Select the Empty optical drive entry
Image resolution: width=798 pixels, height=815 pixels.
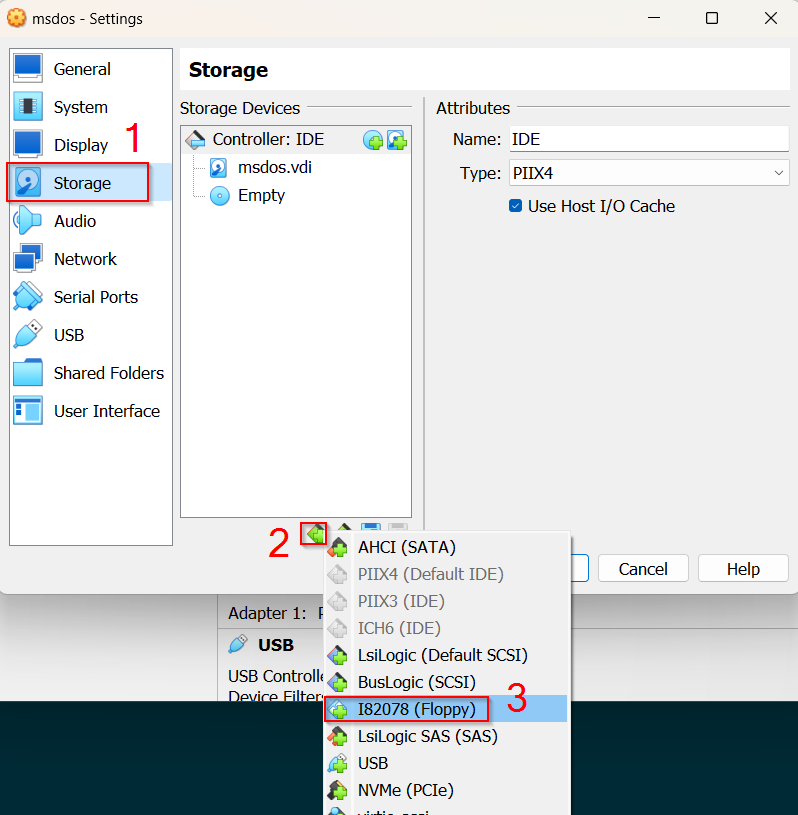point(261,195)
